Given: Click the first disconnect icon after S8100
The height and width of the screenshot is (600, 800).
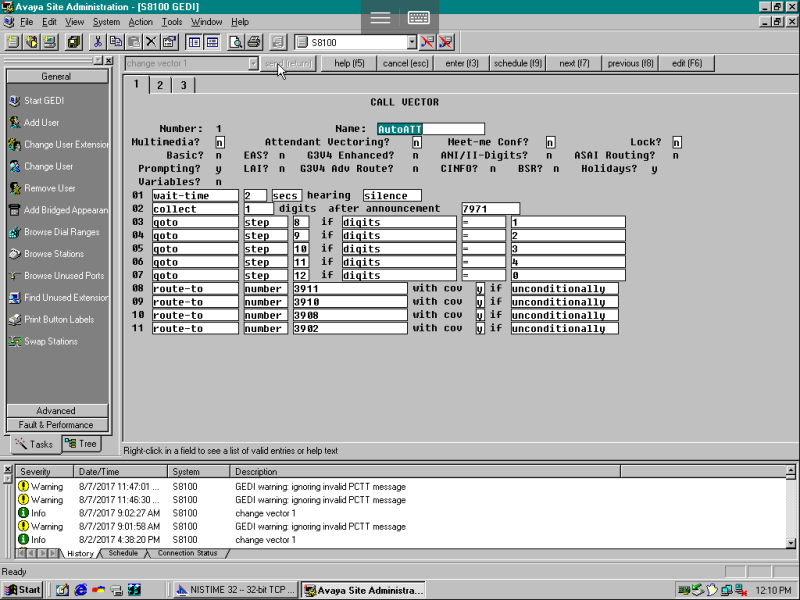Looking at the screenshot, I should pyautogui.click(x=428, y=42).
